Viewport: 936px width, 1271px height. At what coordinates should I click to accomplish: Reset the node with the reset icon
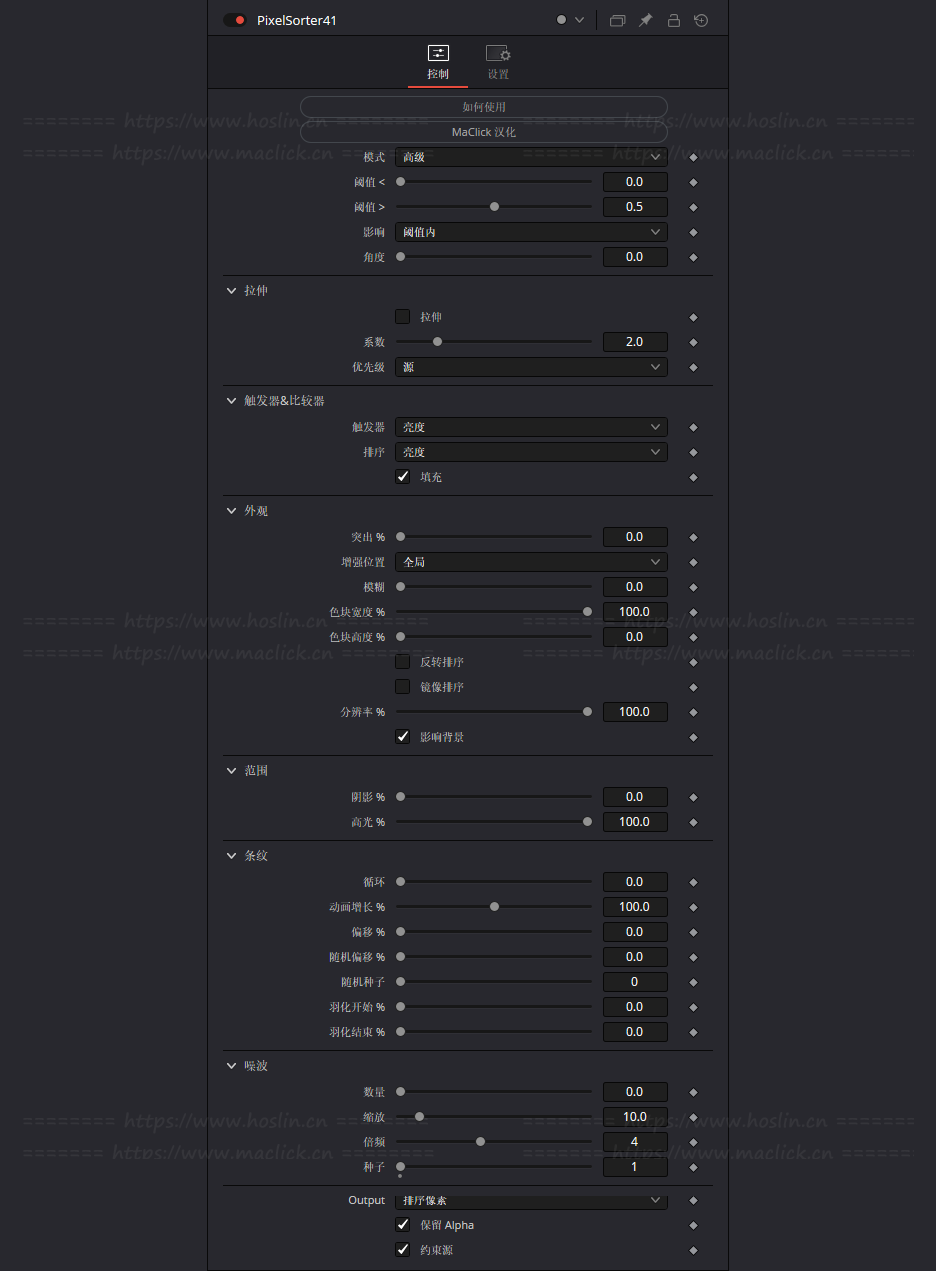coord(701,20)
